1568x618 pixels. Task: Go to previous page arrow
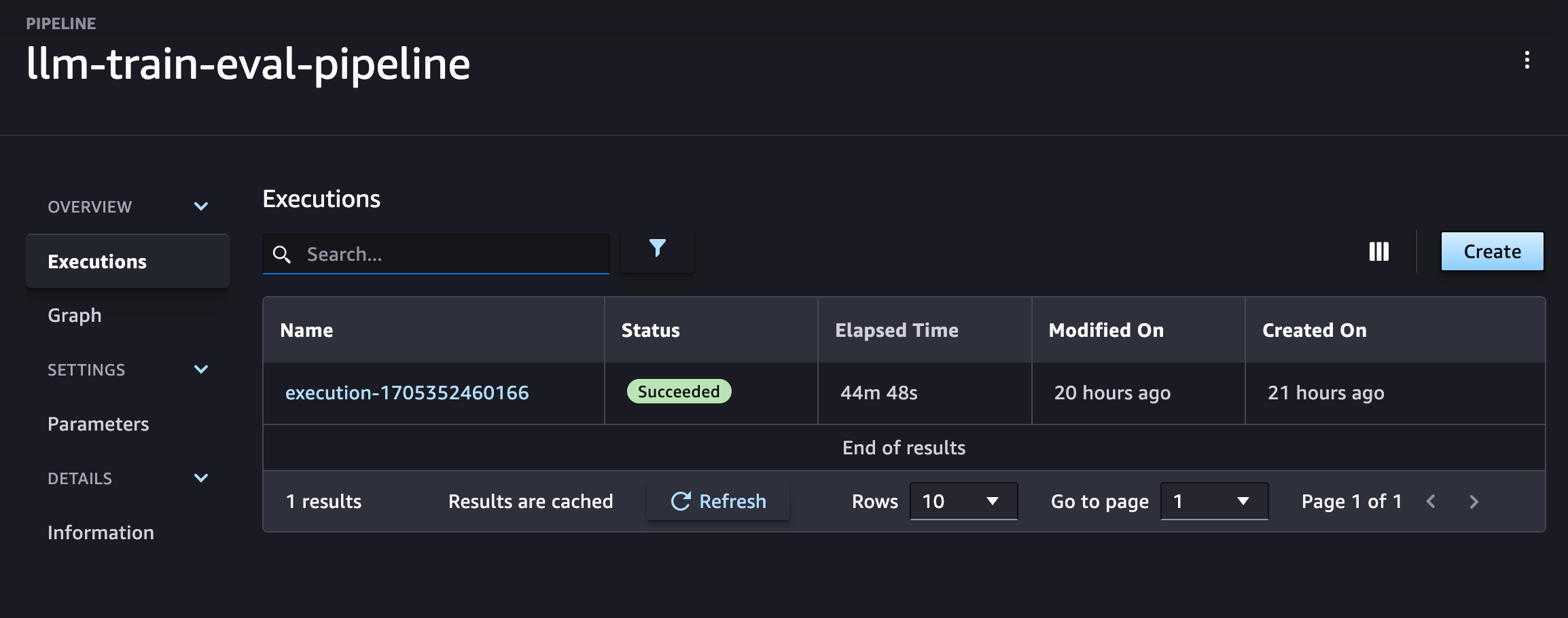tap(1431, 502)
